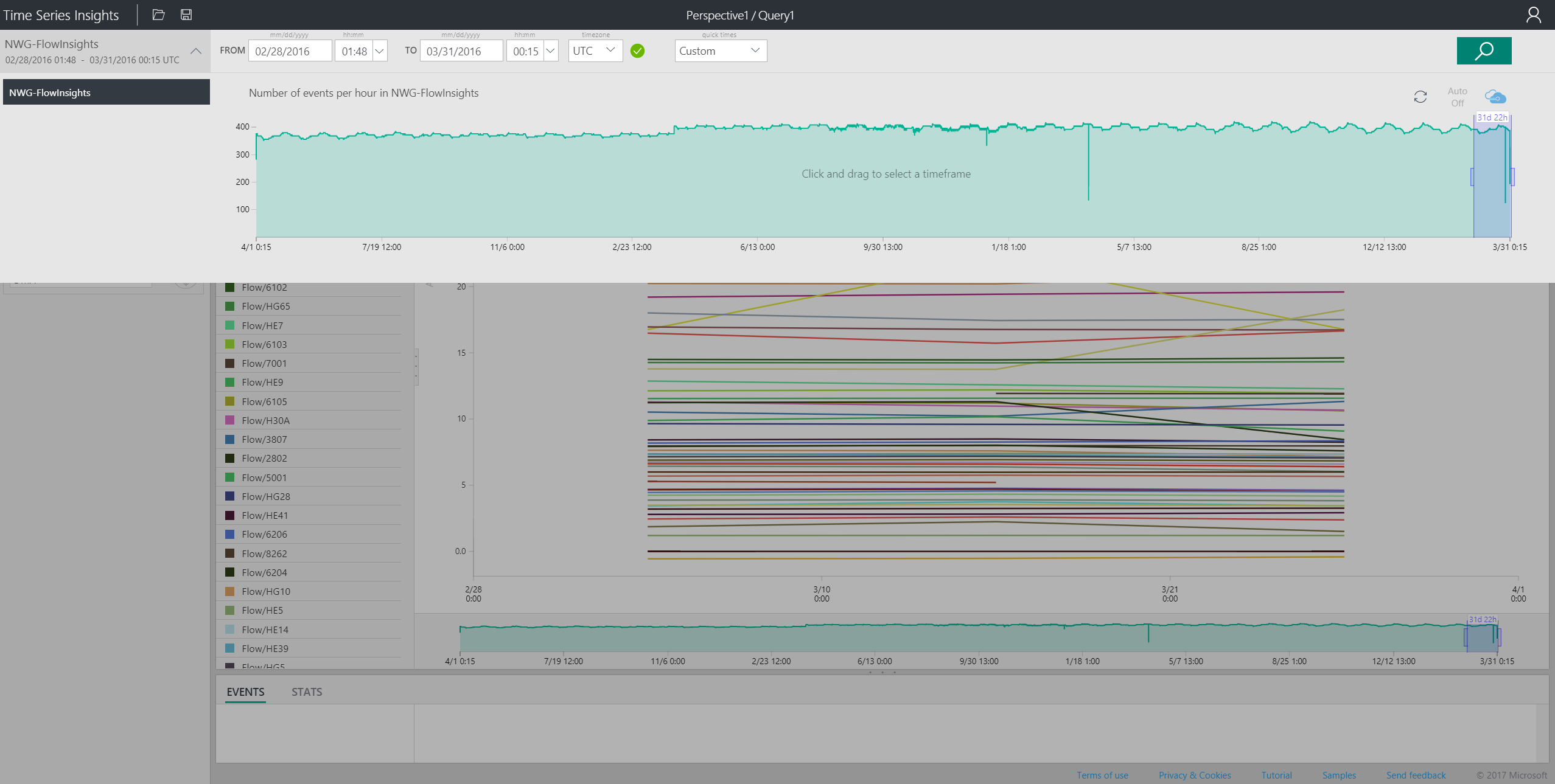Open the FROM time dropdown arrow

tap(379, 50)
